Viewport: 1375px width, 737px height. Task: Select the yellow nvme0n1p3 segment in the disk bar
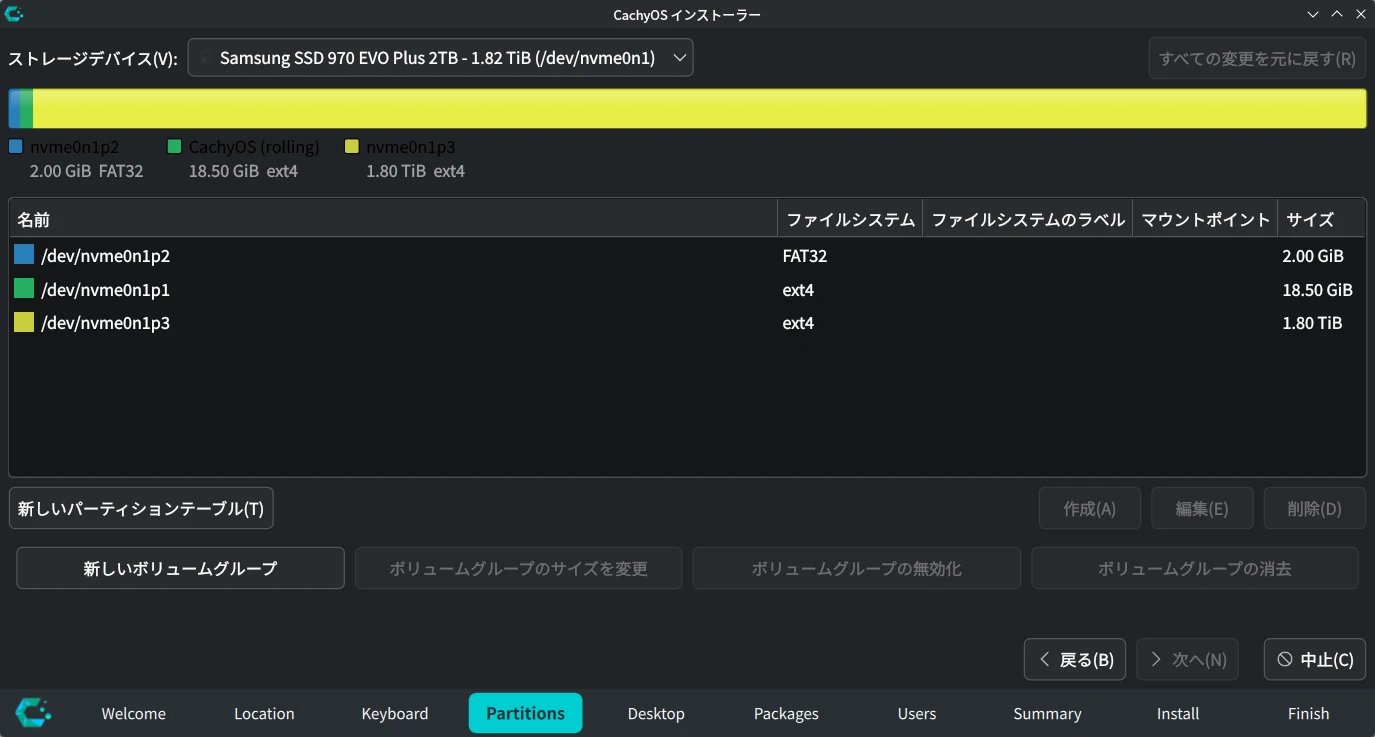coord(700,108)
